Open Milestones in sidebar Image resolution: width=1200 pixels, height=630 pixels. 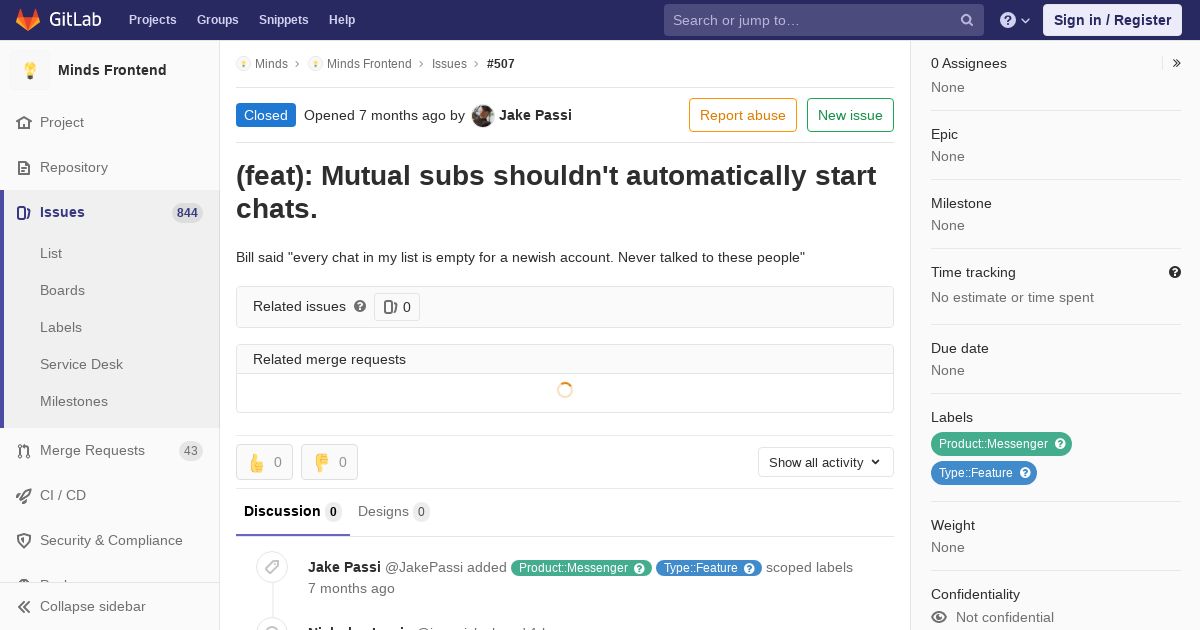pyautogui.click(x=74, y=401)
